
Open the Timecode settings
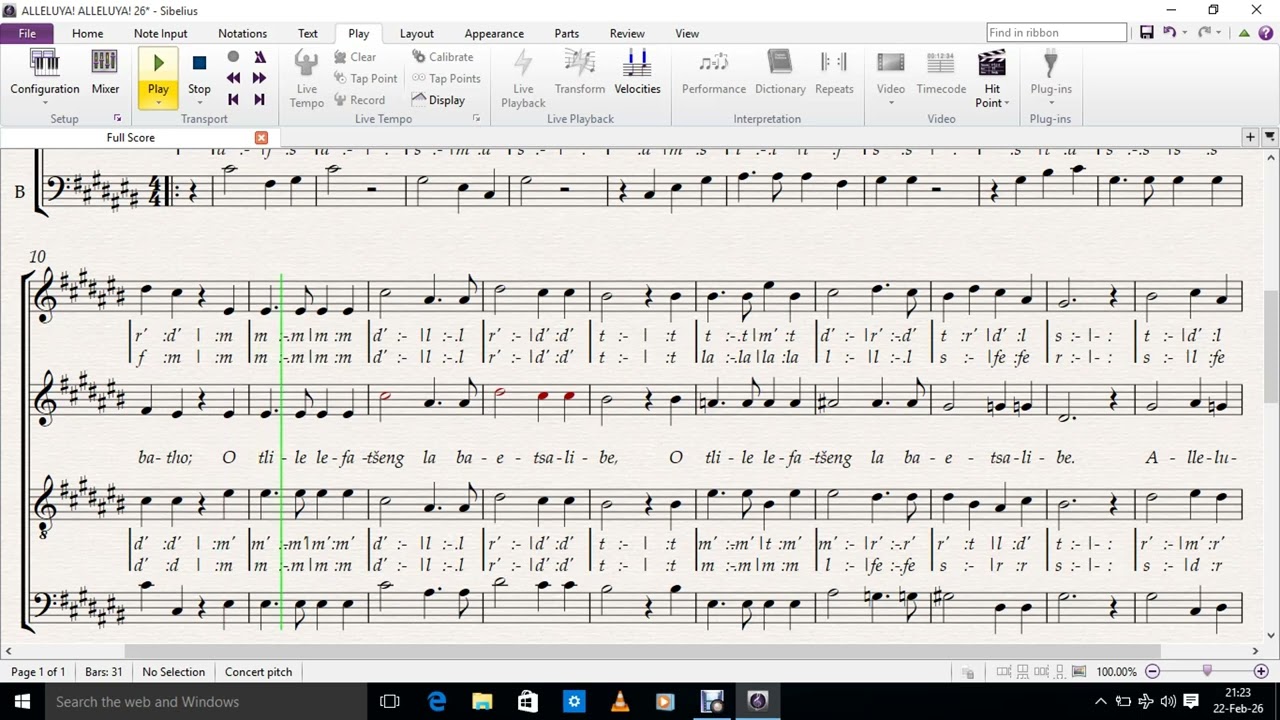pyautogui.click(x=941, y=73)
